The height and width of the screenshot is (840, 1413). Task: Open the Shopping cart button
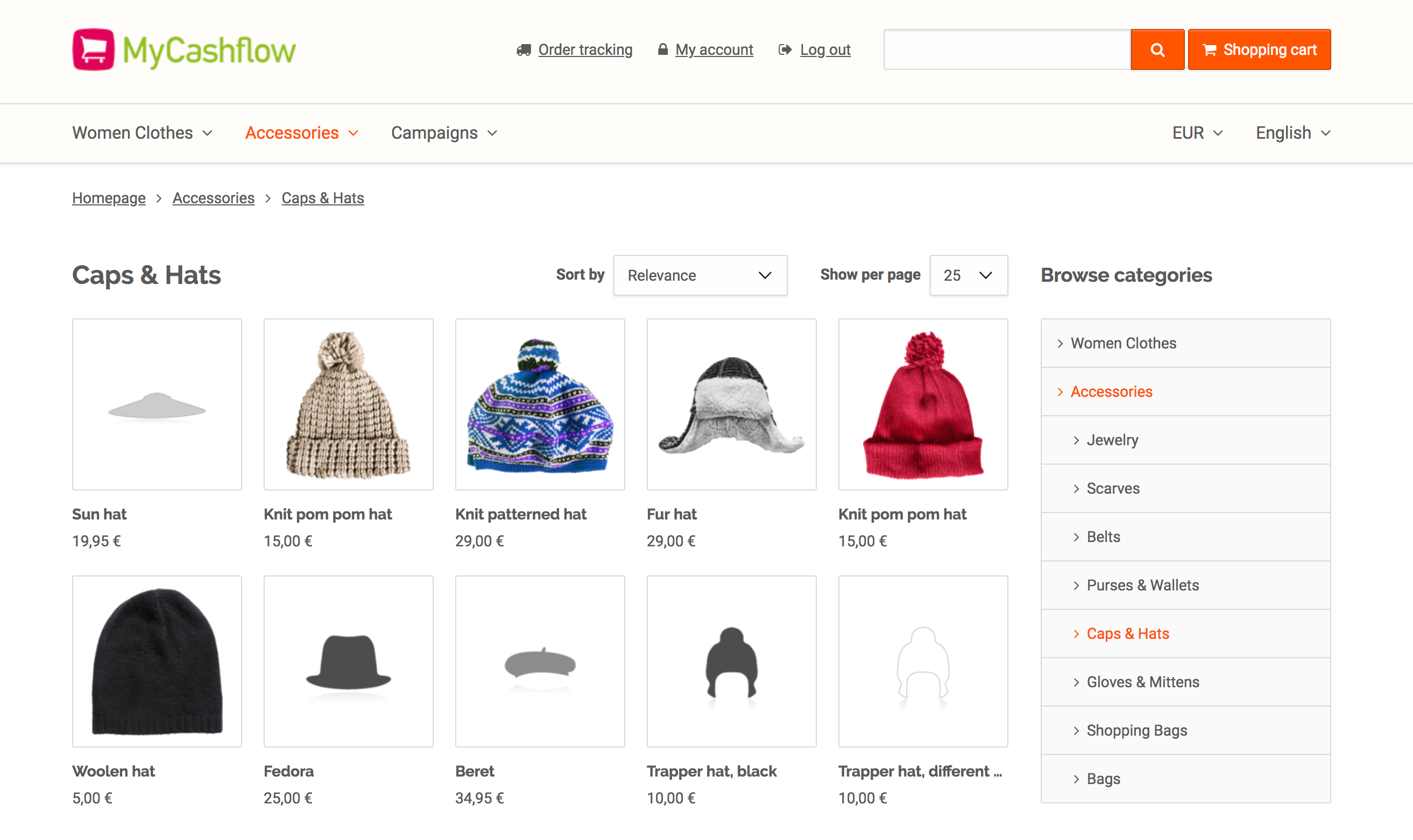tap(1259, 50)
